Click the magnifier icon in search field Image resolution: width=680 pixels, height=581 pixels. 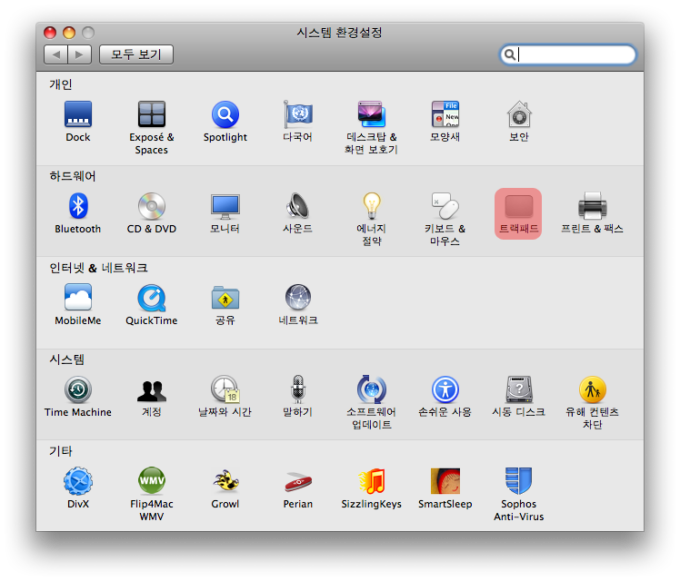pos(510,55)
